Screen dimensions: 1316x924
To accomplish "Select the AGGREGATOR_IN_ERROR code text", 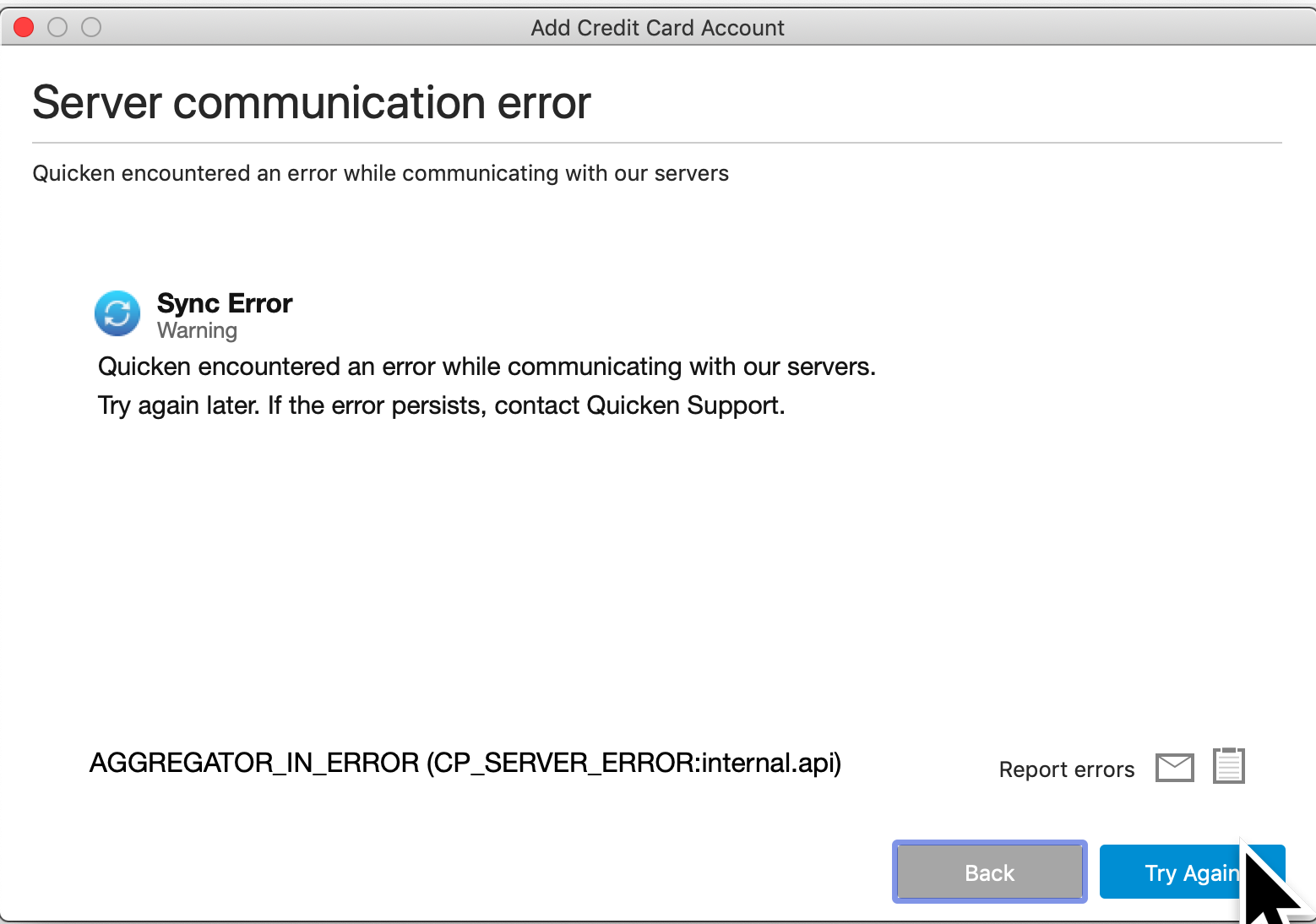I will tap(465, 763).
